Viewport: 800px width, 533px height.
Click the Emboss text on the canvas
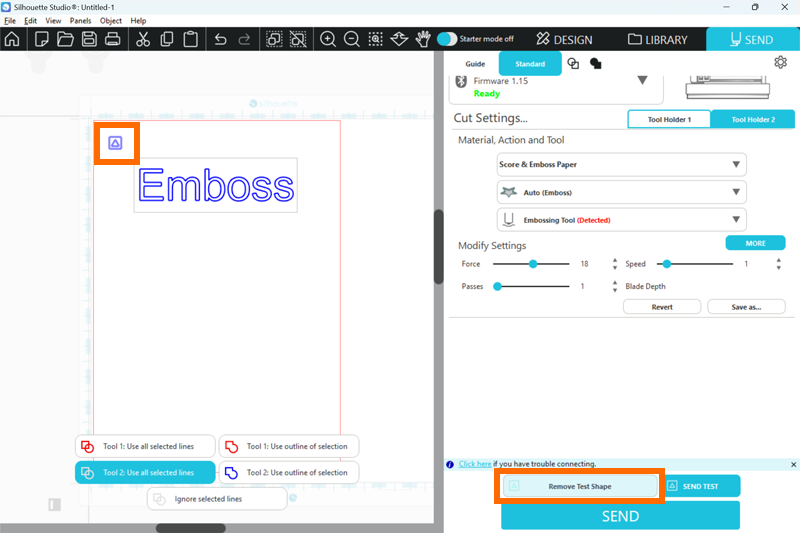pyautogui.click(x=215, y=186)
